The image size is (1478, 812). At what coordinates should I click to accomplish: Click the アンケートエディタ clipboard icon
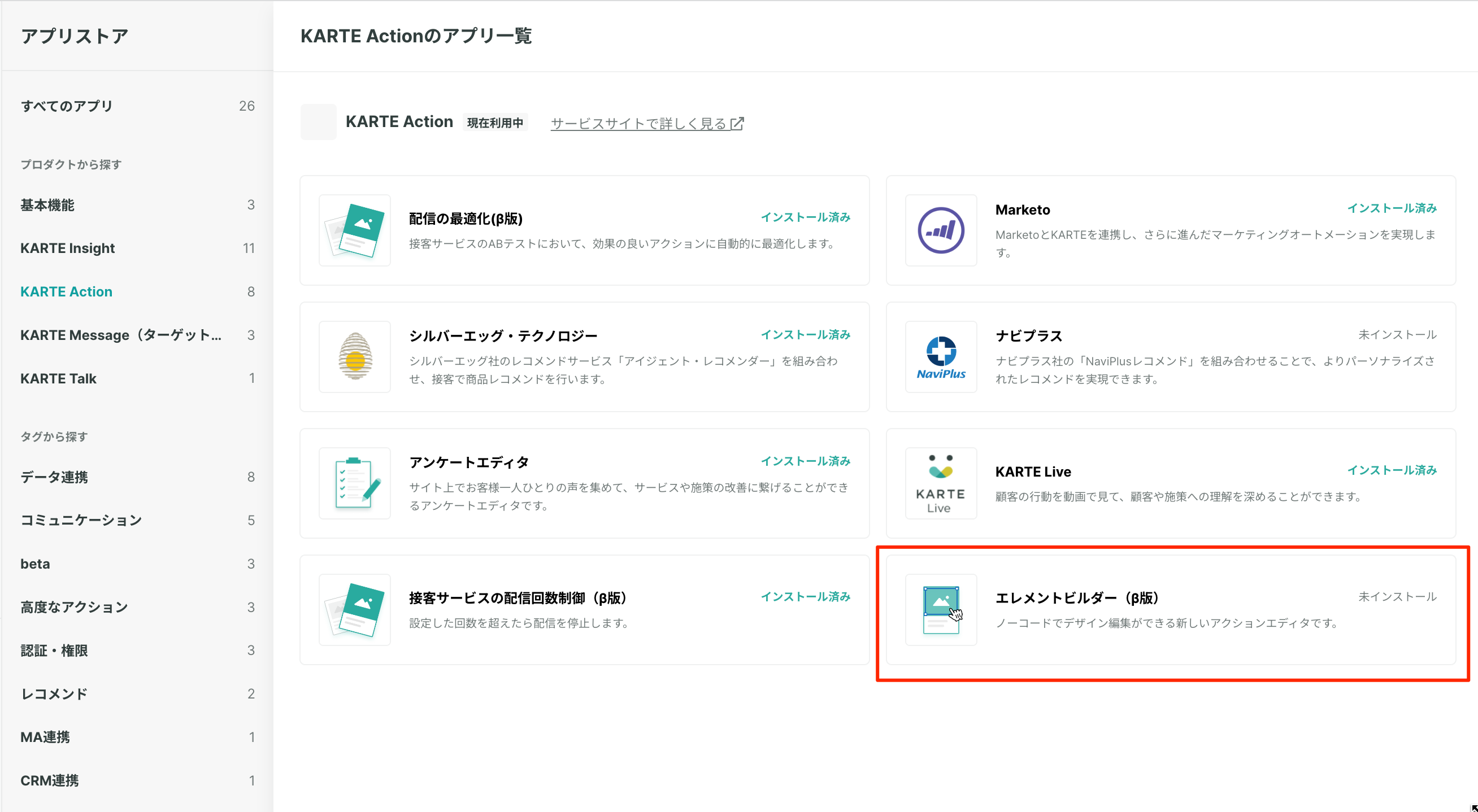[x=355, y=483]
